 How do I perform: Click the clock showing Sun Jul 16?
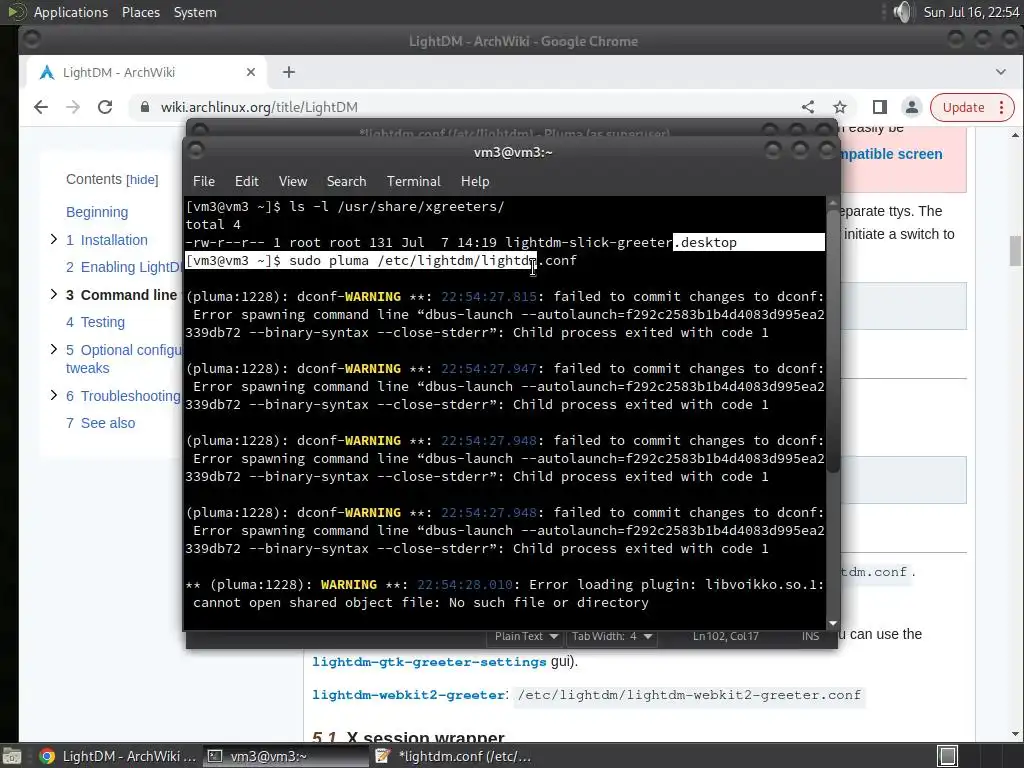pyautogui.click(x=970, y=12)
